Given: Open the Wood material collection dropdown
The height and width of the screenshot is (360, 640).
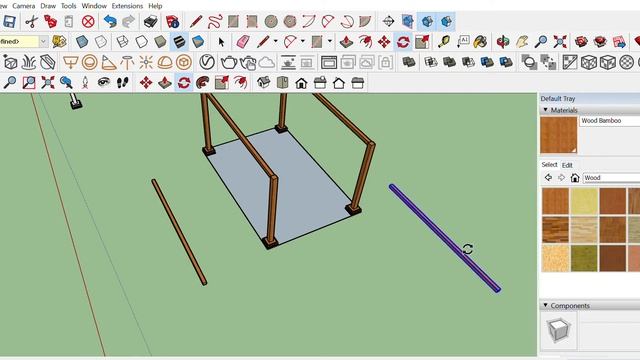Looking at the screenshot, I should tap(611, 178).
